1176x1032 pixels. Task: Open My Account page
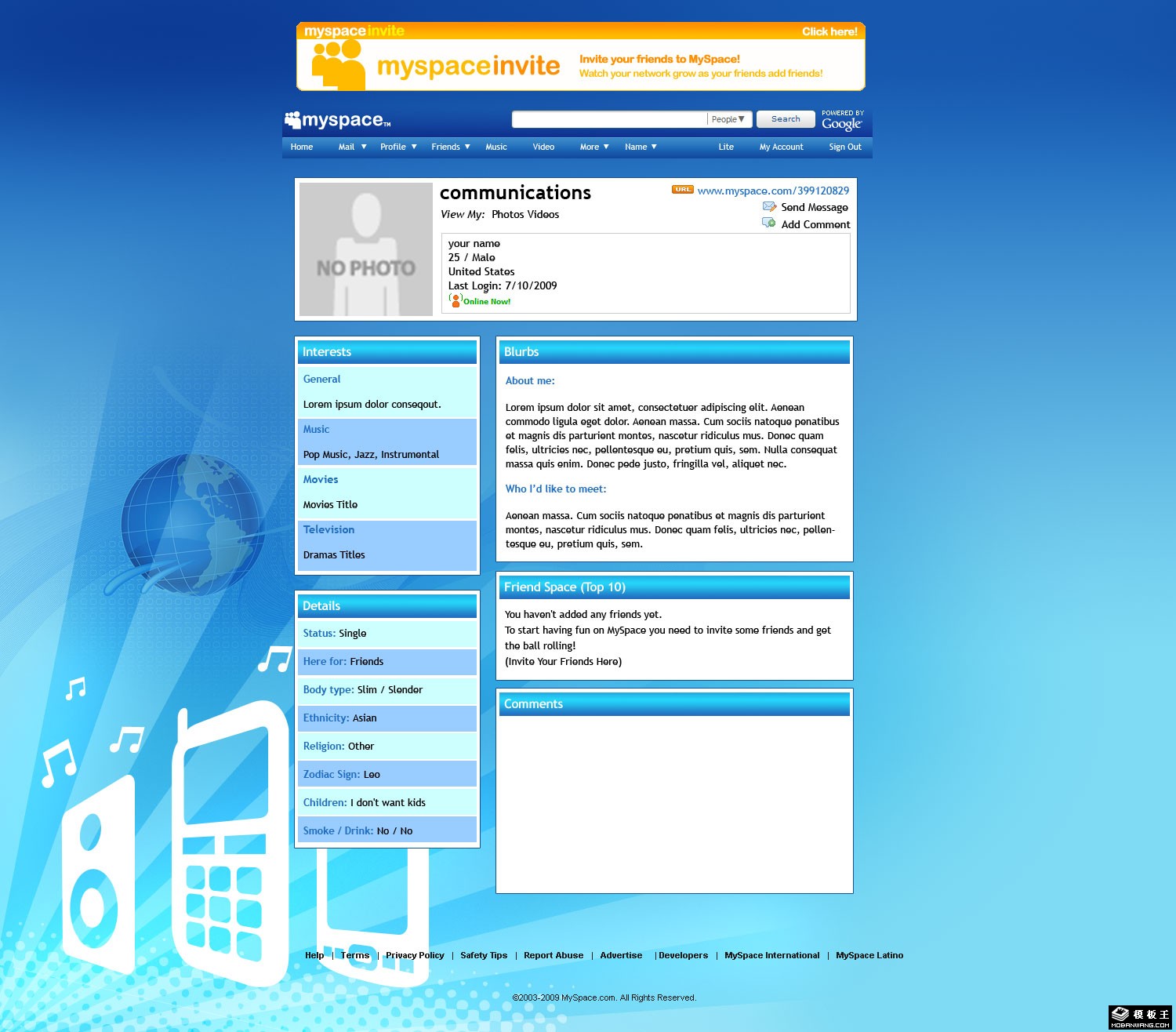pos(782,147)
